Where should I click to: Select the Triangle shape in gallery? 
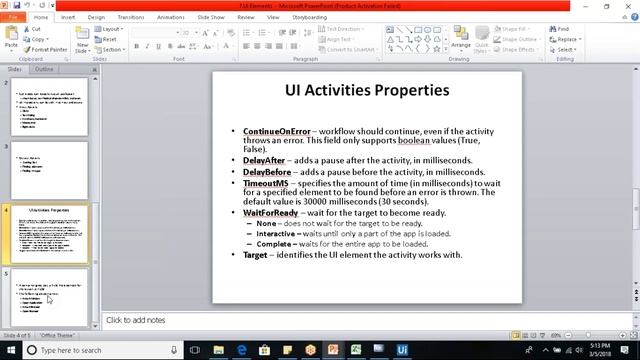[390, 40]
